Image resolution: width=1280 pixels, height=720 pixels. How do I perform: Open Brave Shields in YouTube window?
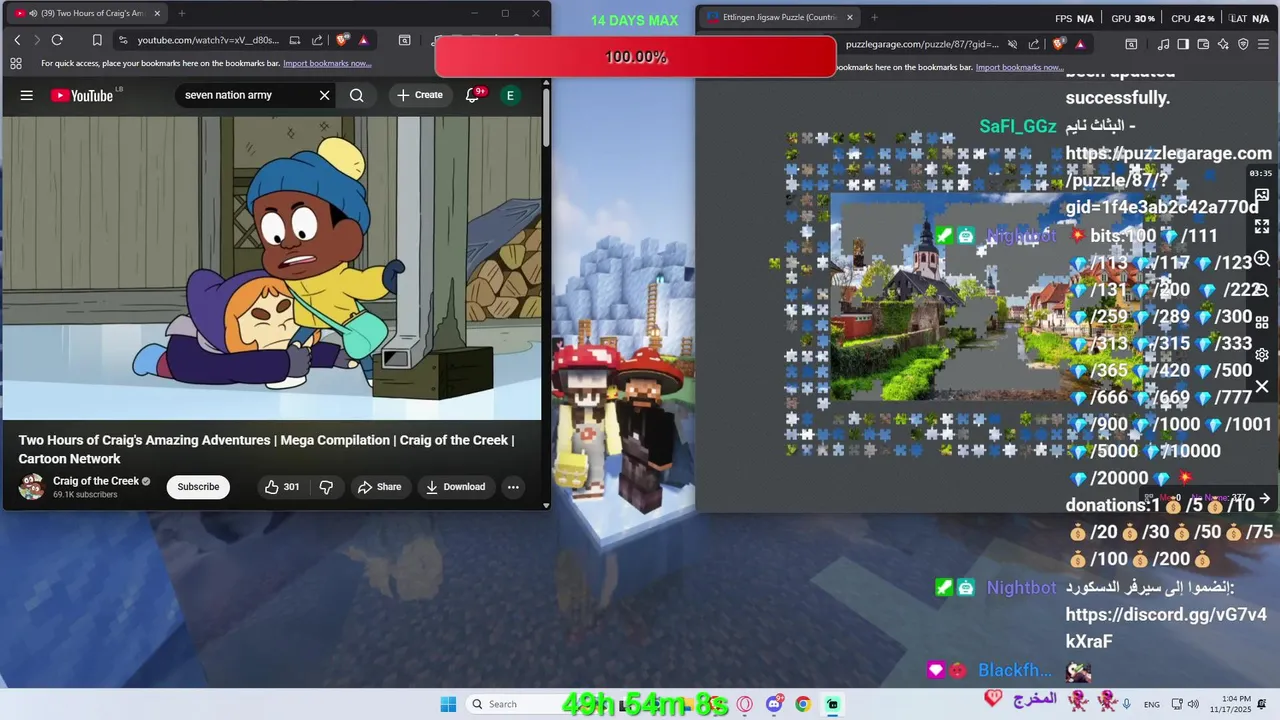[342, 40]
